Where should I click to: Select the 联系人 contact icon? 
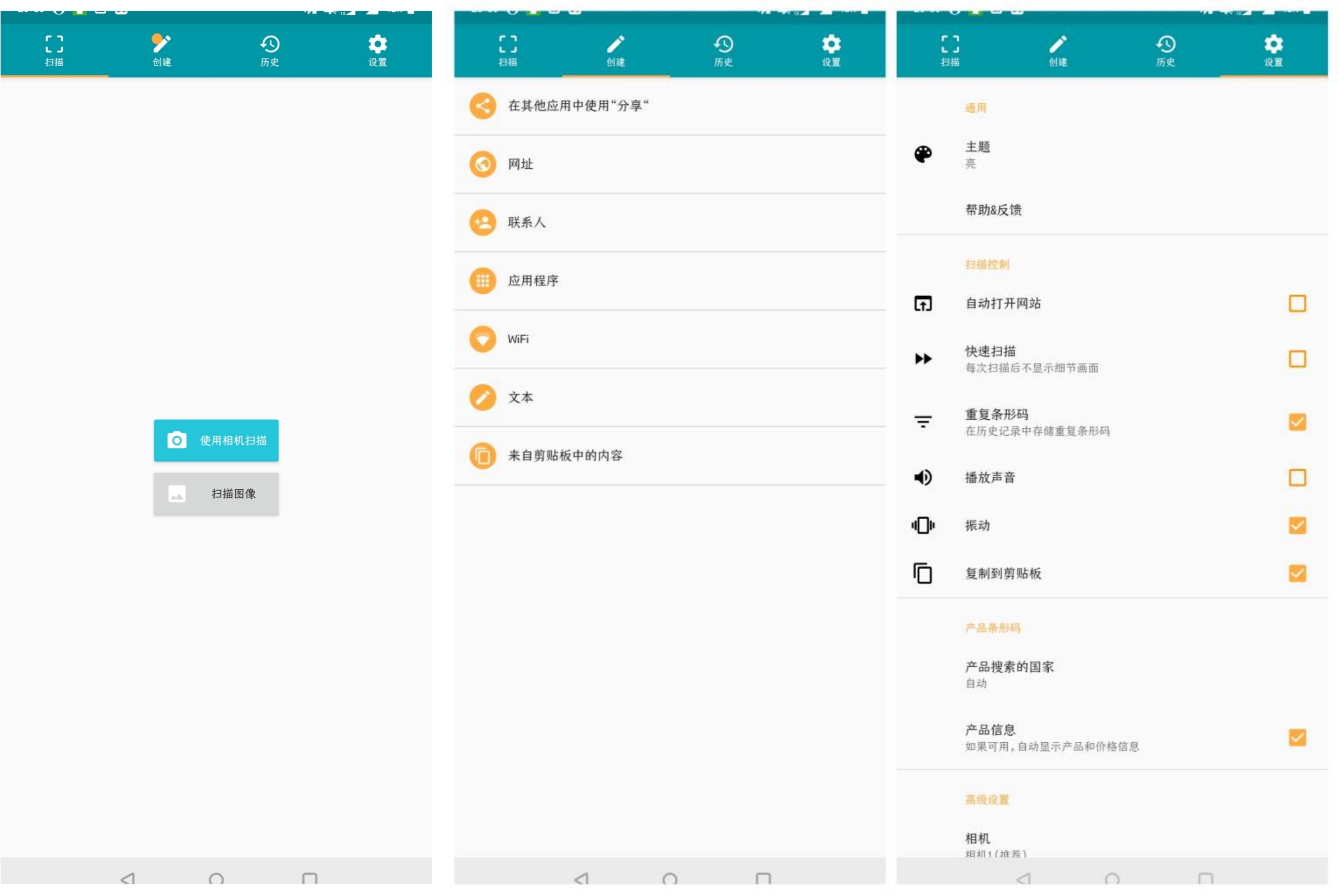(483, 223)
